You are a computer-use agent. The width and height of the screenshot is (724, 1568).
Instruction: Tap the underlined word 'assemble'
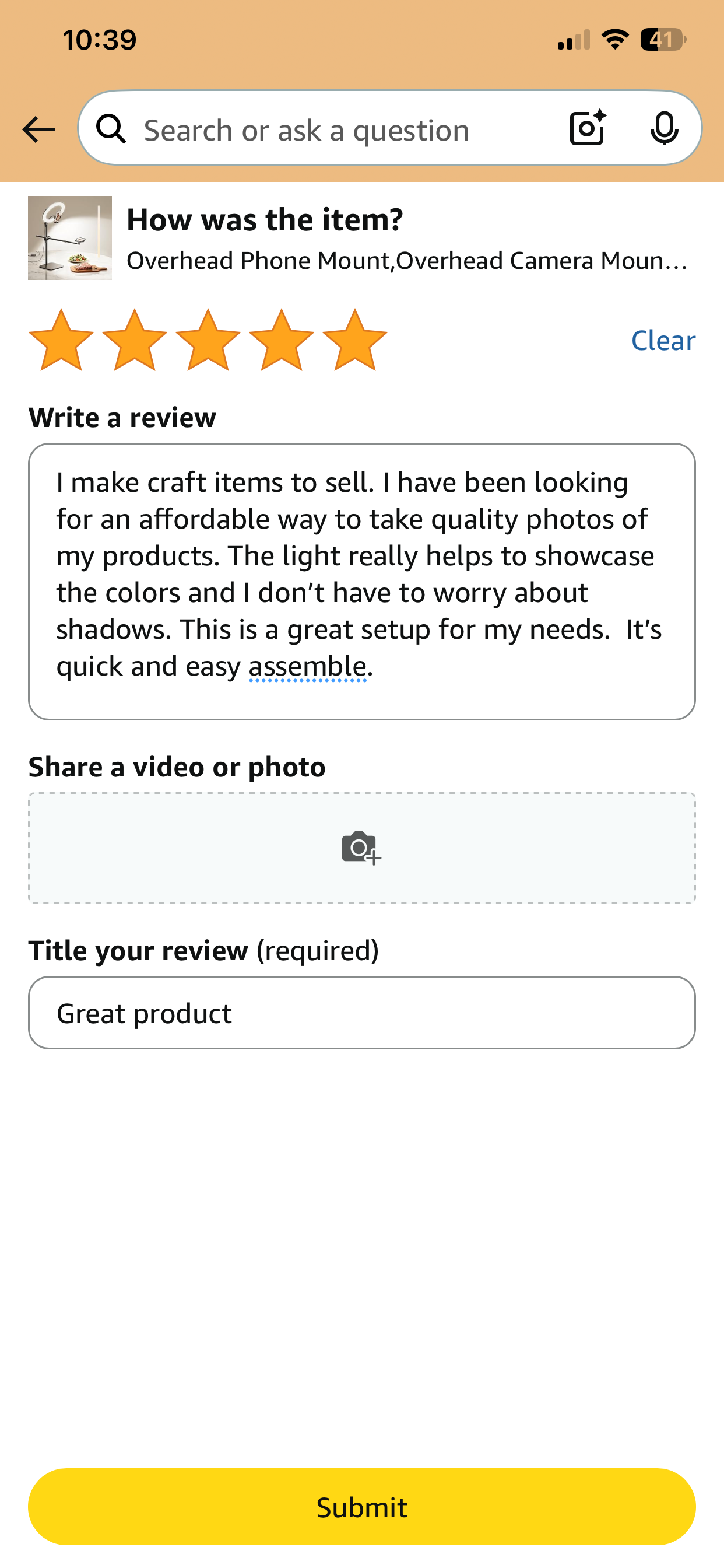click(307, 667)
